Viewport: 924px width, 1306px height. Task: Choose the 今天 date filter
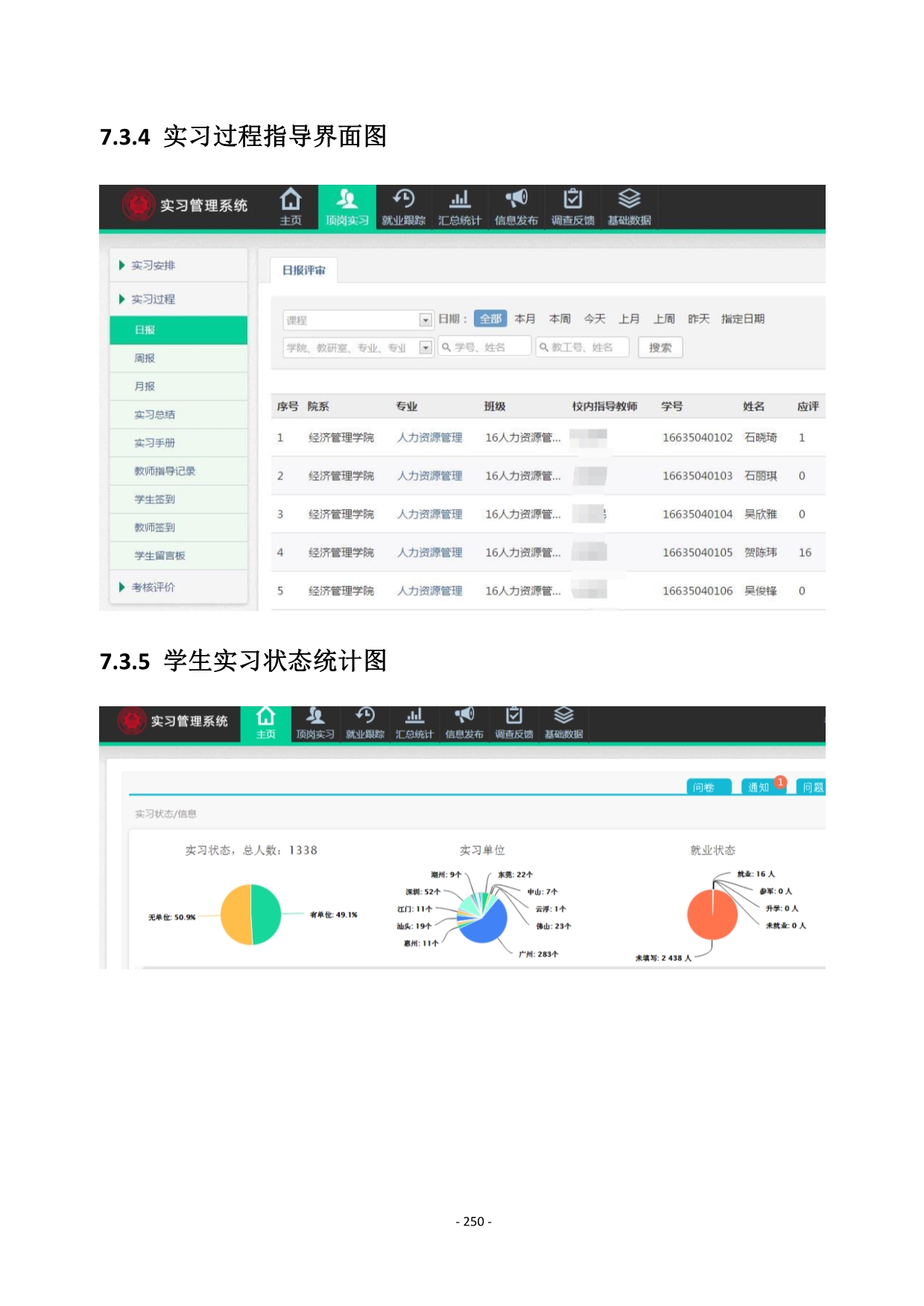[x=595, y=319]
